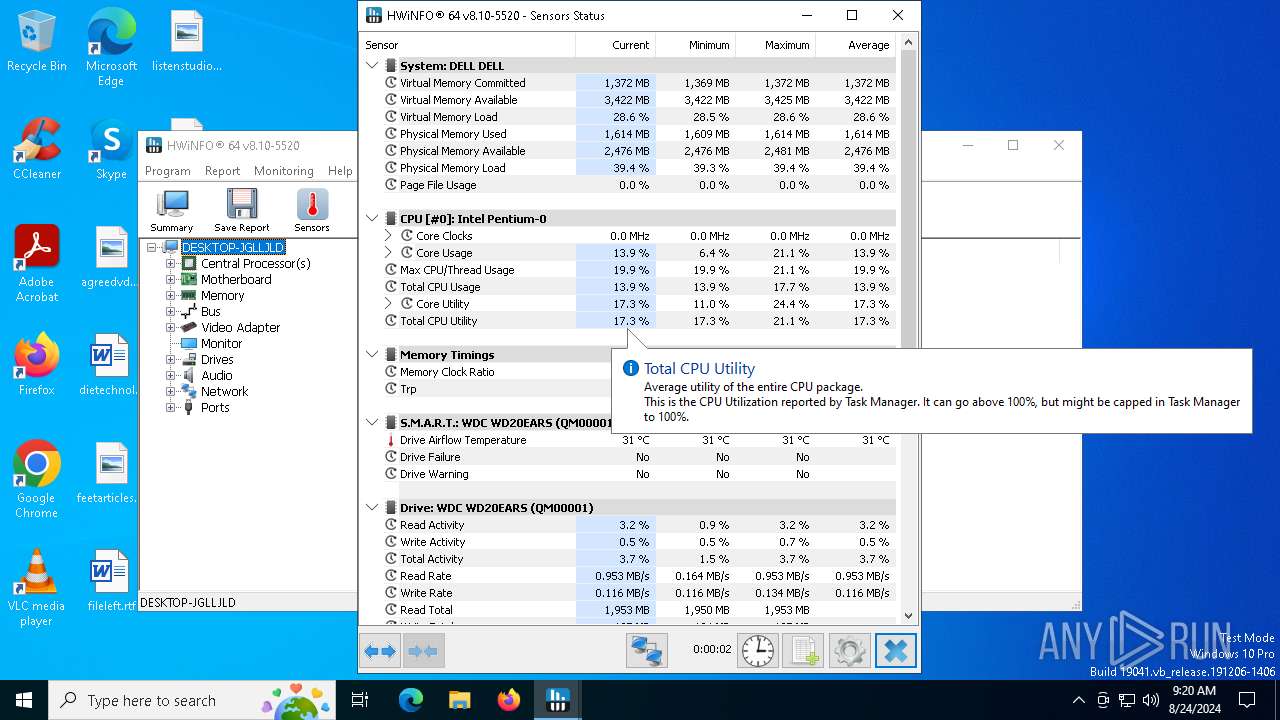Open VLC media player desktop shortcut
This screenshot has width=1280, height=720.
[37, 587]
